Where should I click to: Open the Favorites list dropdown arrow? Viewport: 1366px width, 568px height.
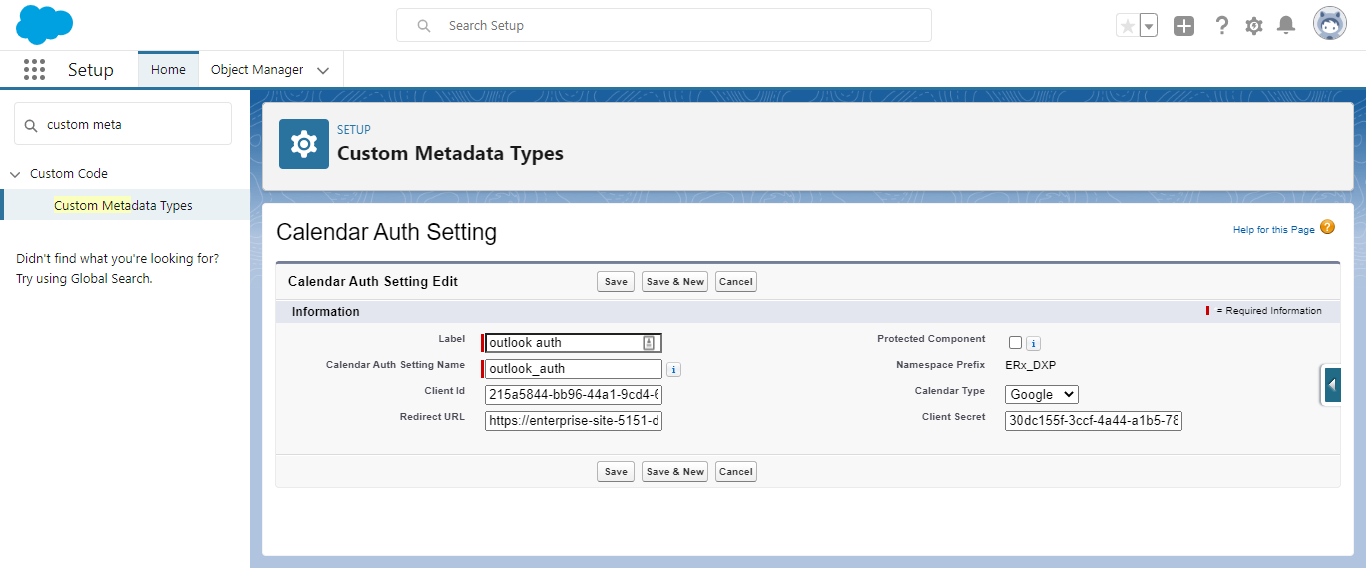[x=1149, y=26]
